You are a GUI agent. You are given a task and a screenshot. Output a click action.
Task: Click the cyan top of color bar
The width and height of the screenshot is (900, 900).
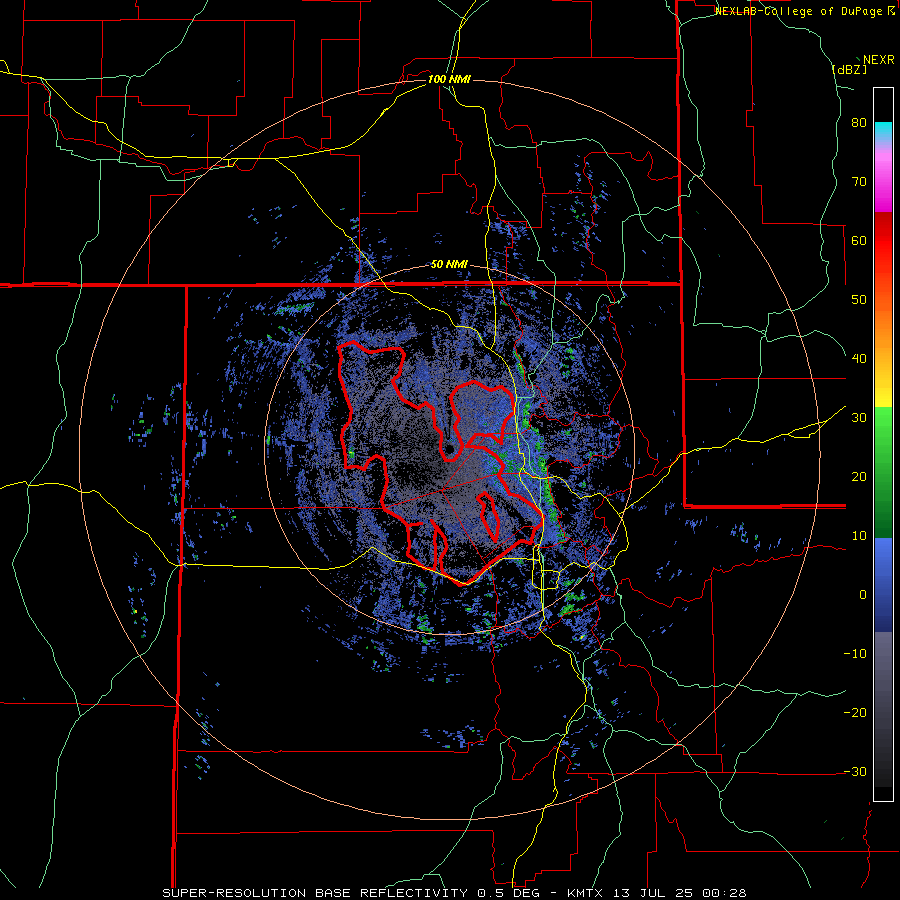coord(883,129)
